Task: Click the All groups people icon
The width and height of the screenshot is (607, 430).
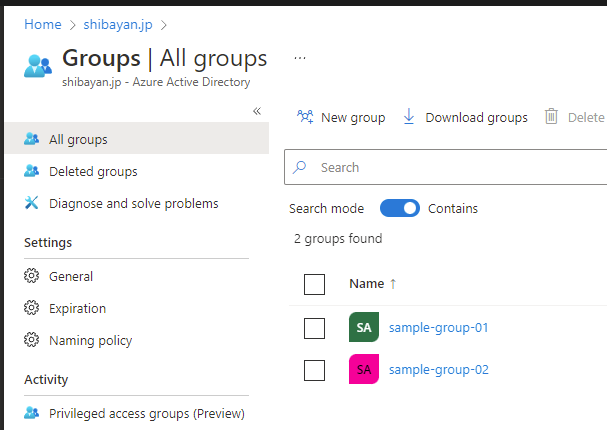Action: (31, 139)
